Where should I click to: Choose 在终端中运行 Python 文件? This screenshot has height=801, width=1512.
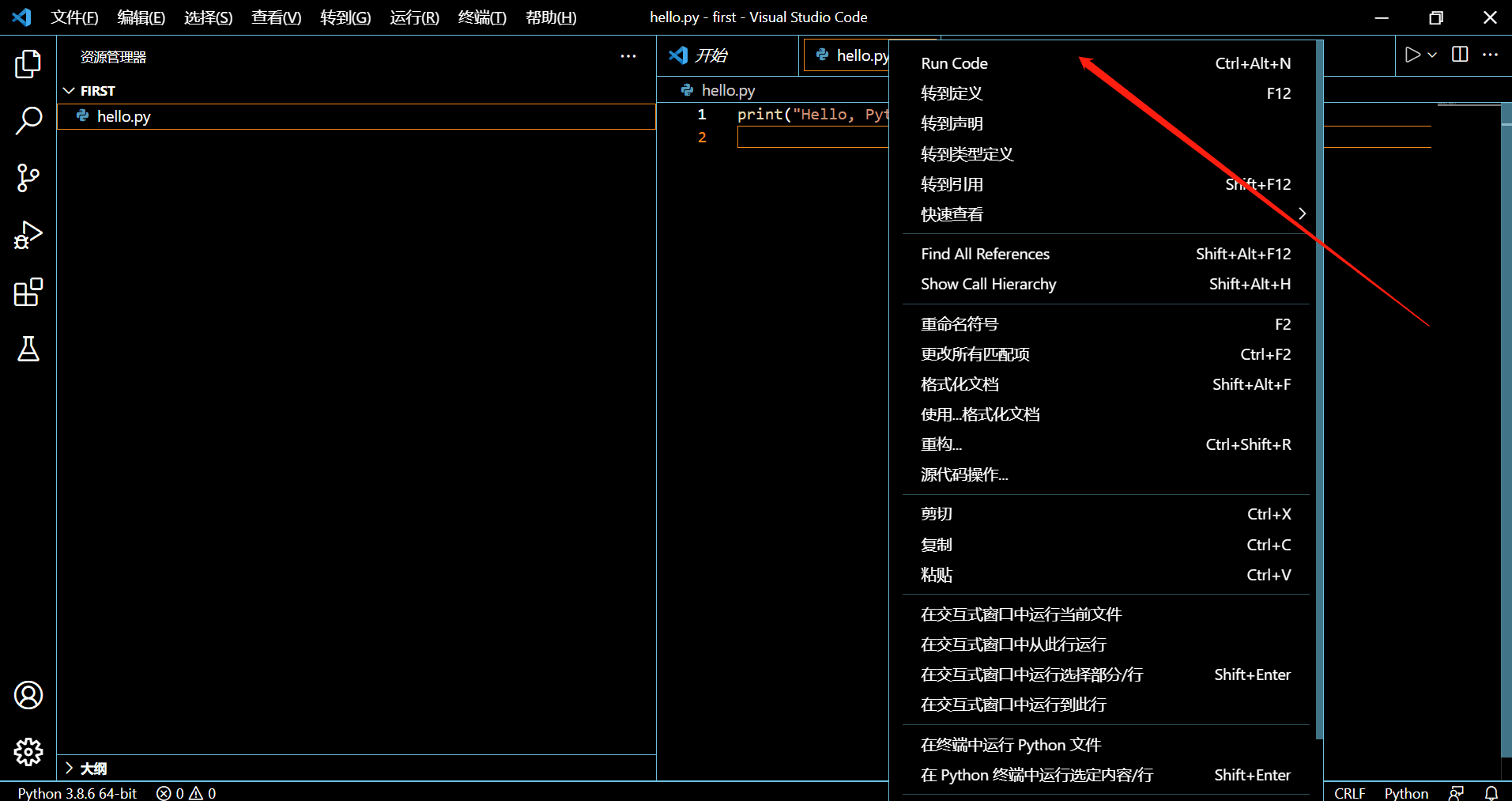coord(1106,745)
